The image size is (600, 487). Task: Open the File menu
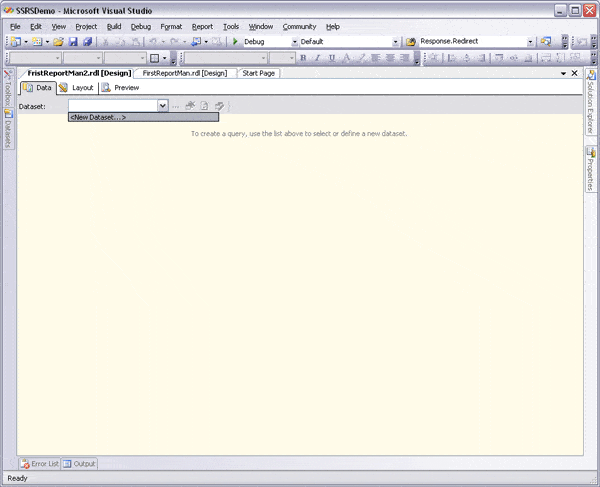(x=15, y=26)
